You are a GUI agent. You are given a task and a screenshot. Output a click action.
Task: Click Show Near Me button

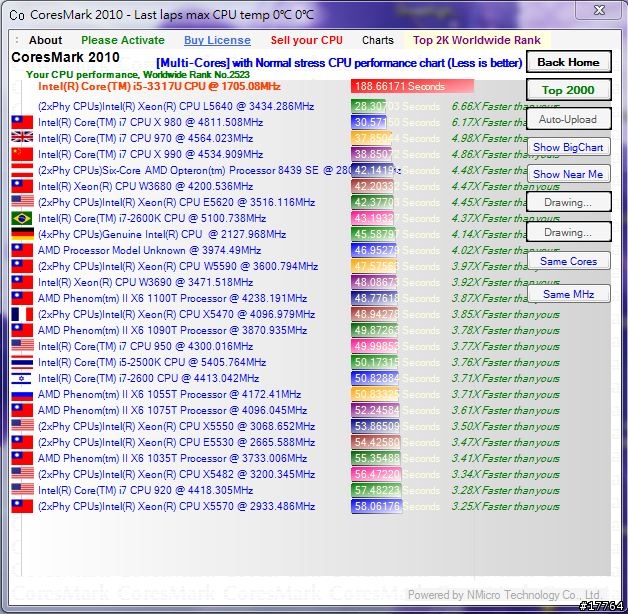568,174
